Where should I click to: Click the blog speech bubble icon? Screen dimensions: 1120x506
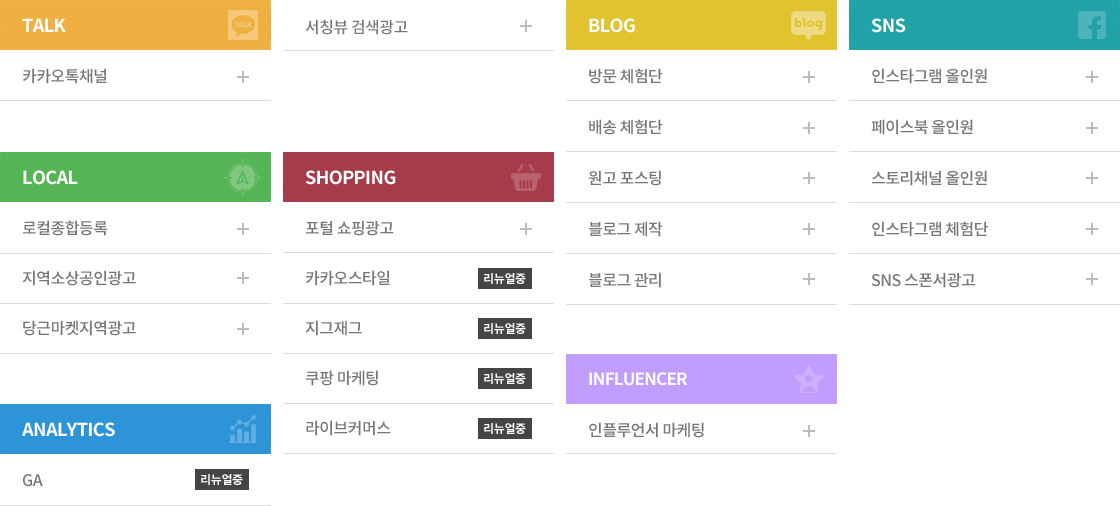point(809,25)
